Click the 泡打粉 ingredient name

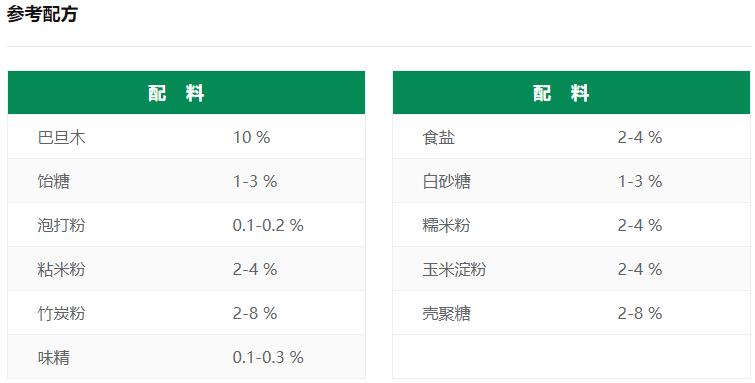click(62, 225)
